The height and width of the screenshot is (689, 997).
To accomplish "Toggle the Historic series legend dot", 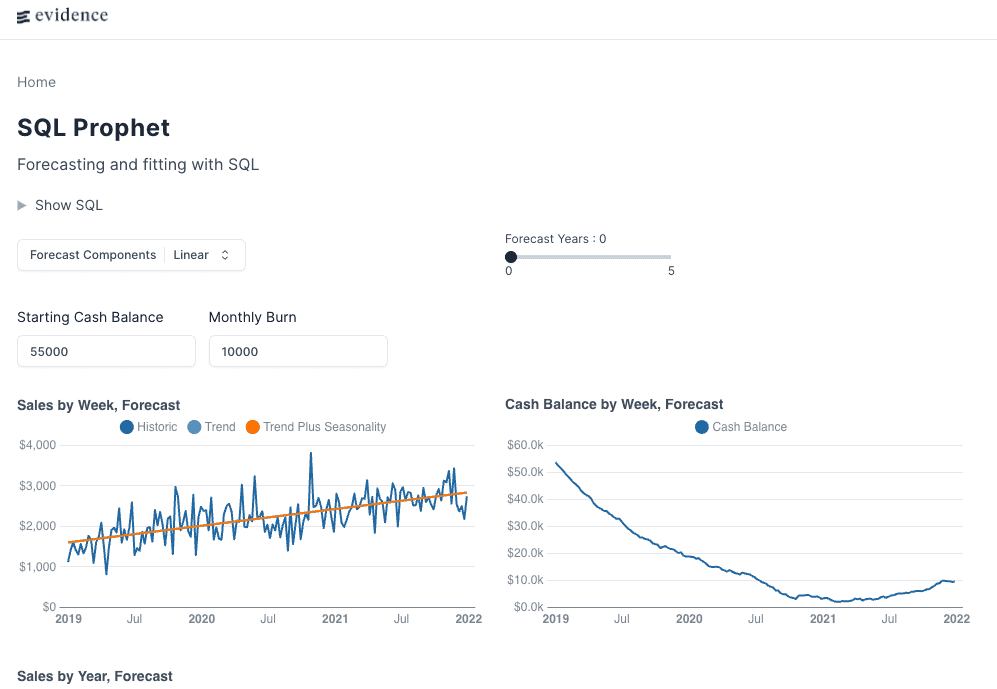I will point(127,427).
